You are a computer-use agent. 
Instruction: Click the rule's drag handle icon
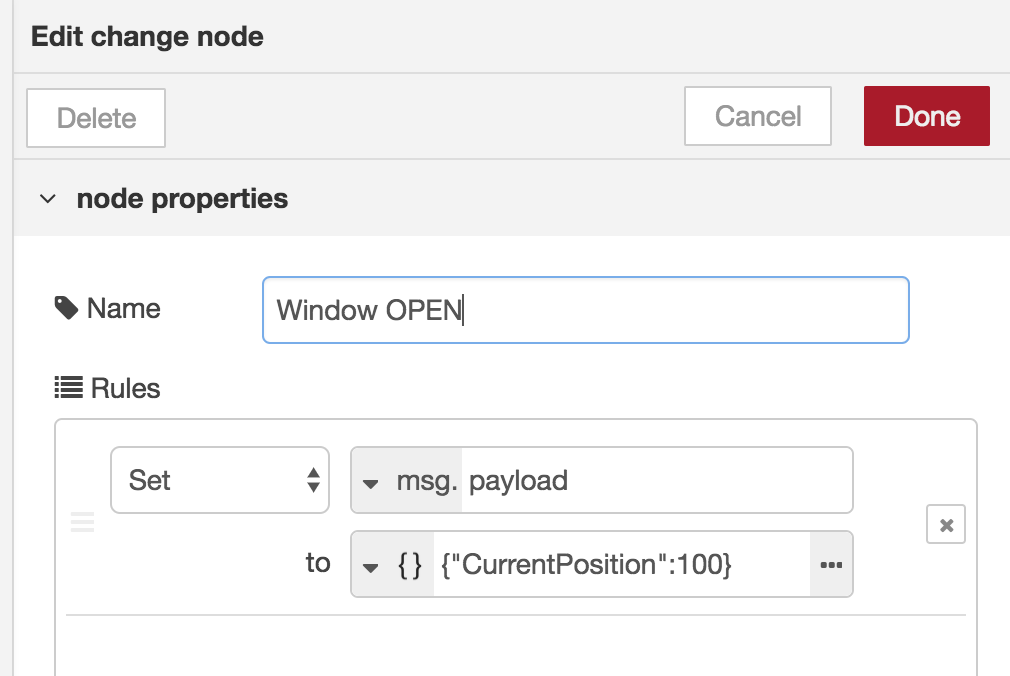click(x=82, y=522)
